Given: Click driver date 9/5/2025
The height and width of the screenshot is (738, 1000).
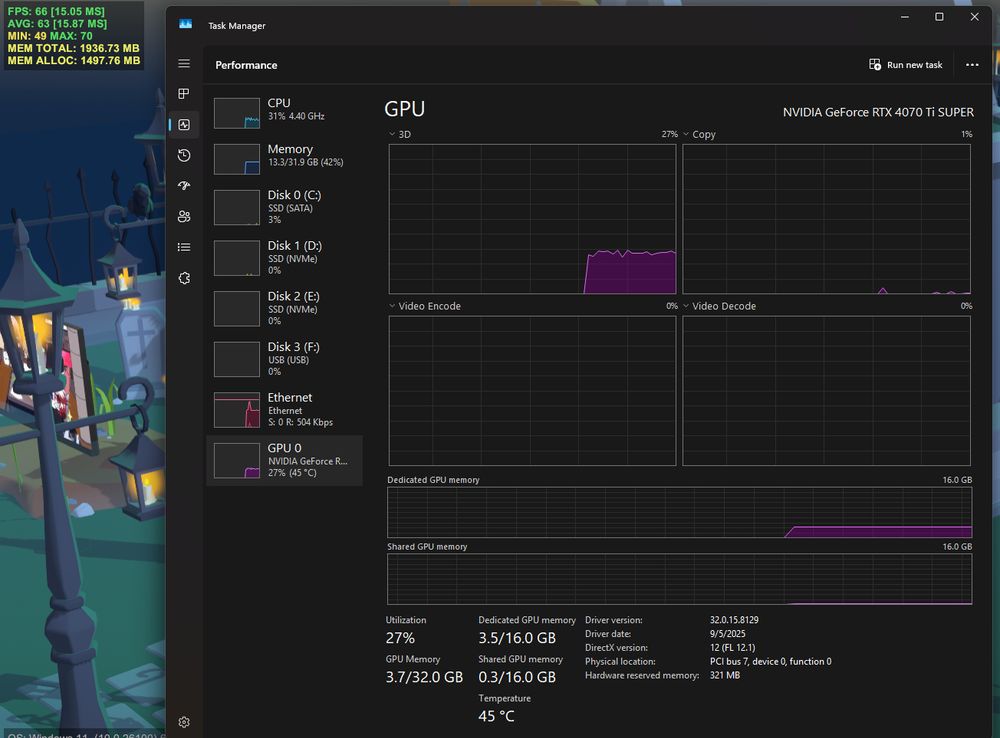Looking at the screenshot, I should 728,634.
